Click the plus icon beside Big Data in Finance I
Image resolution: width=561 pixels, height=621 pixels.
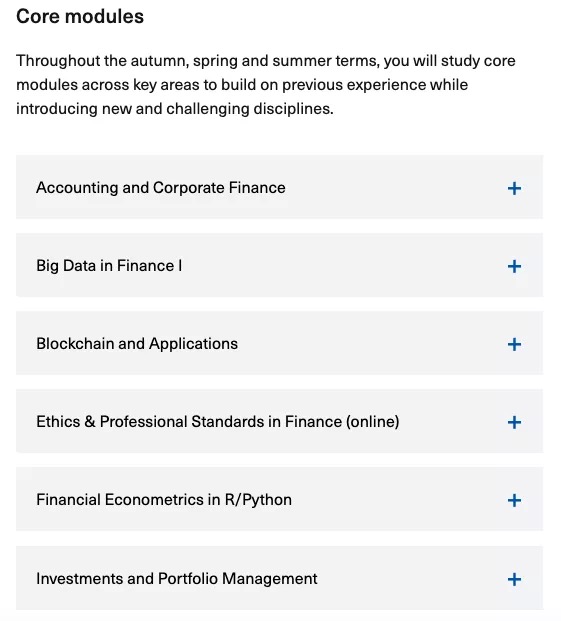[x=514, y=266]
